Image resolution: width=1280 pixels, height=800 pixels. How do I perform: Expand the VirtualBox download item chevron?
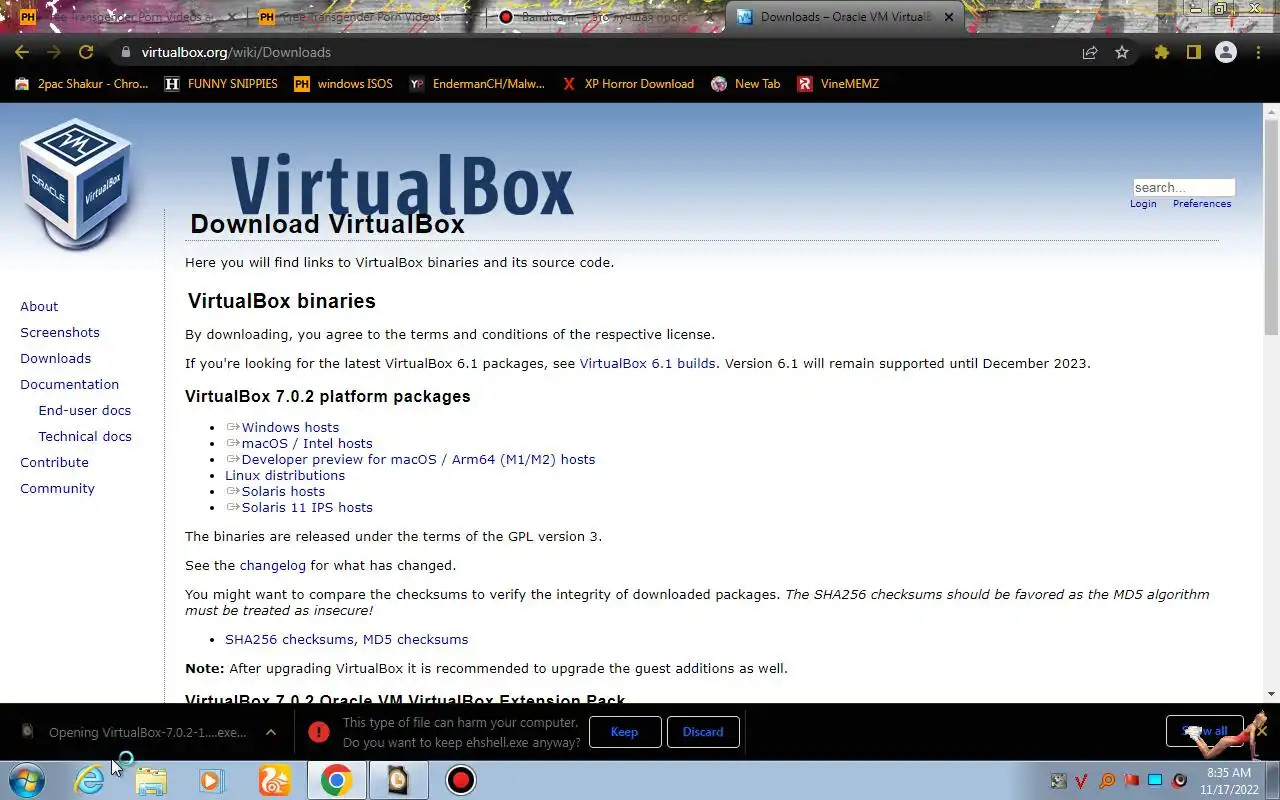(x=271, y=732)
